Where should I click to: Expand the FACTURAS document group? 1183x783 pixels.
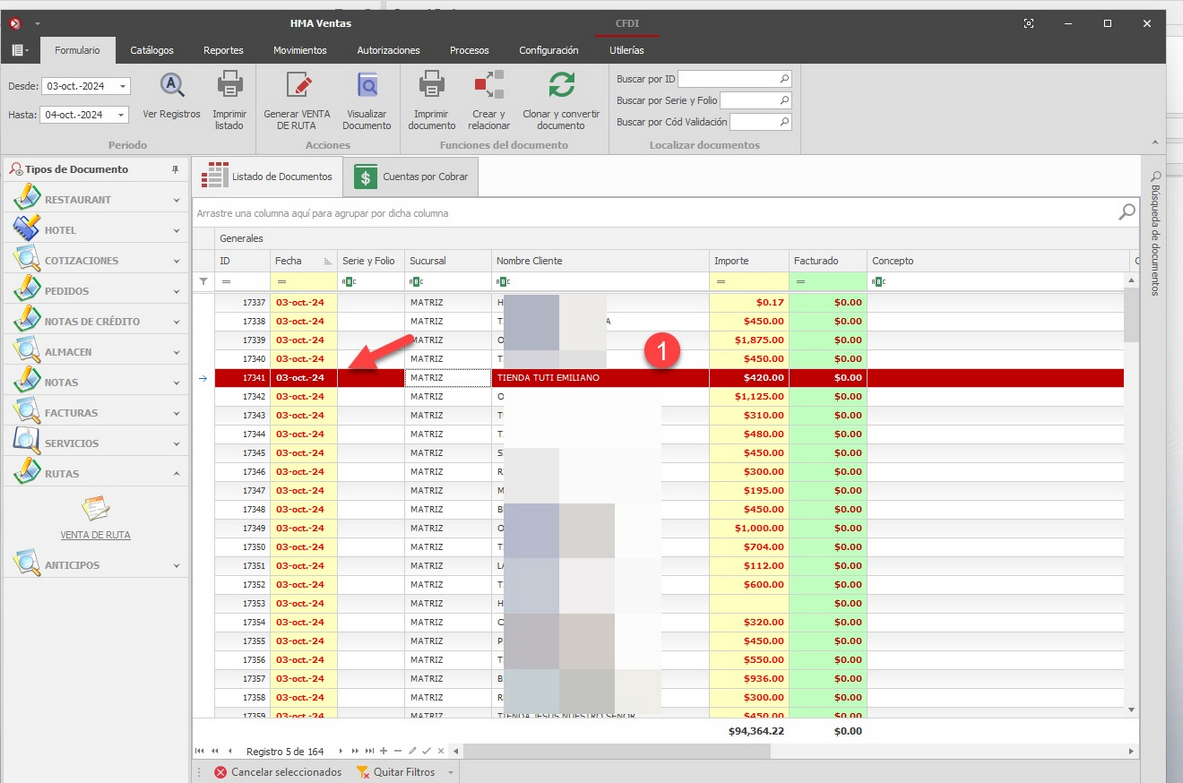click(96, 413)
